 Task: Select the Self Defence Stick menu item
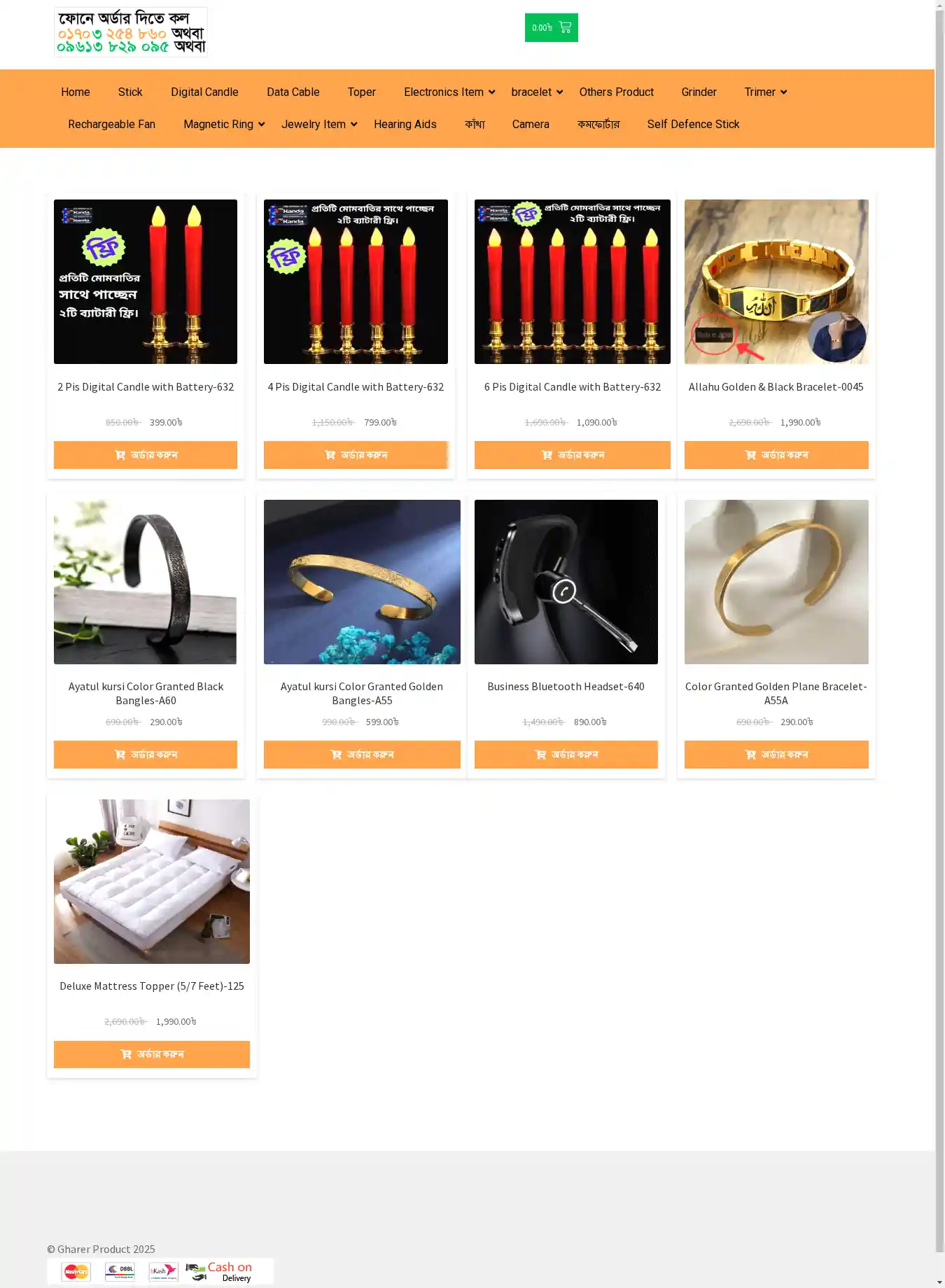click(693, 125)
